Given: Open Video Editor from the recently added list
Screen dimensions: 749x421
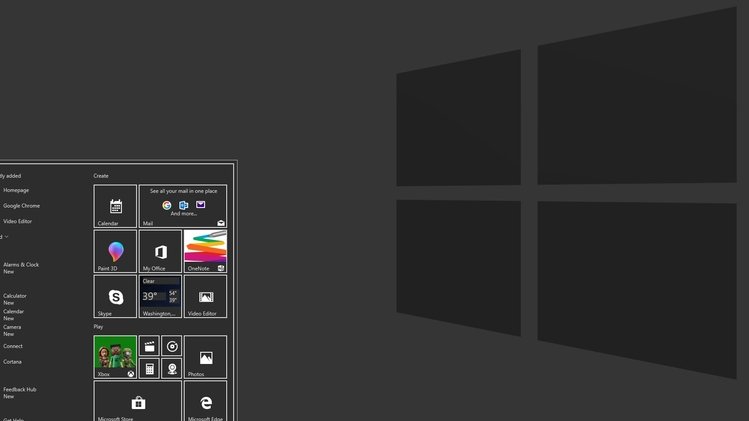Looking at the screenshot, I should point(18,221).
